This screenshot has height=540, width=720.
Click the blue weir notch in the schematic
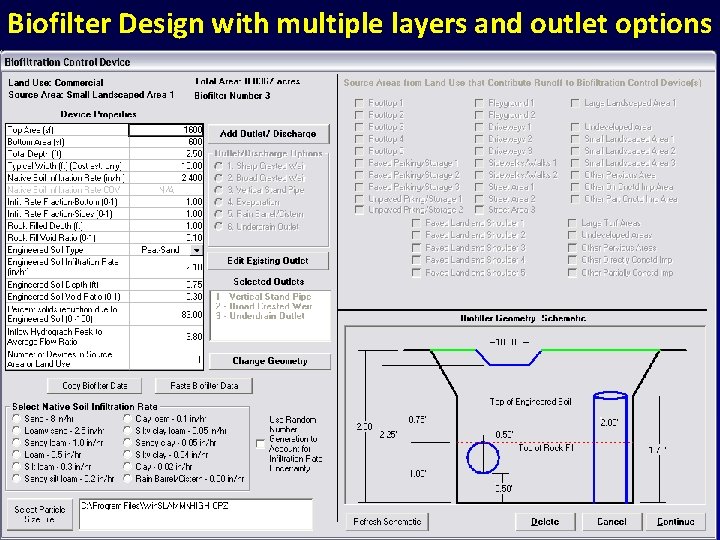(x=508, y=358)
